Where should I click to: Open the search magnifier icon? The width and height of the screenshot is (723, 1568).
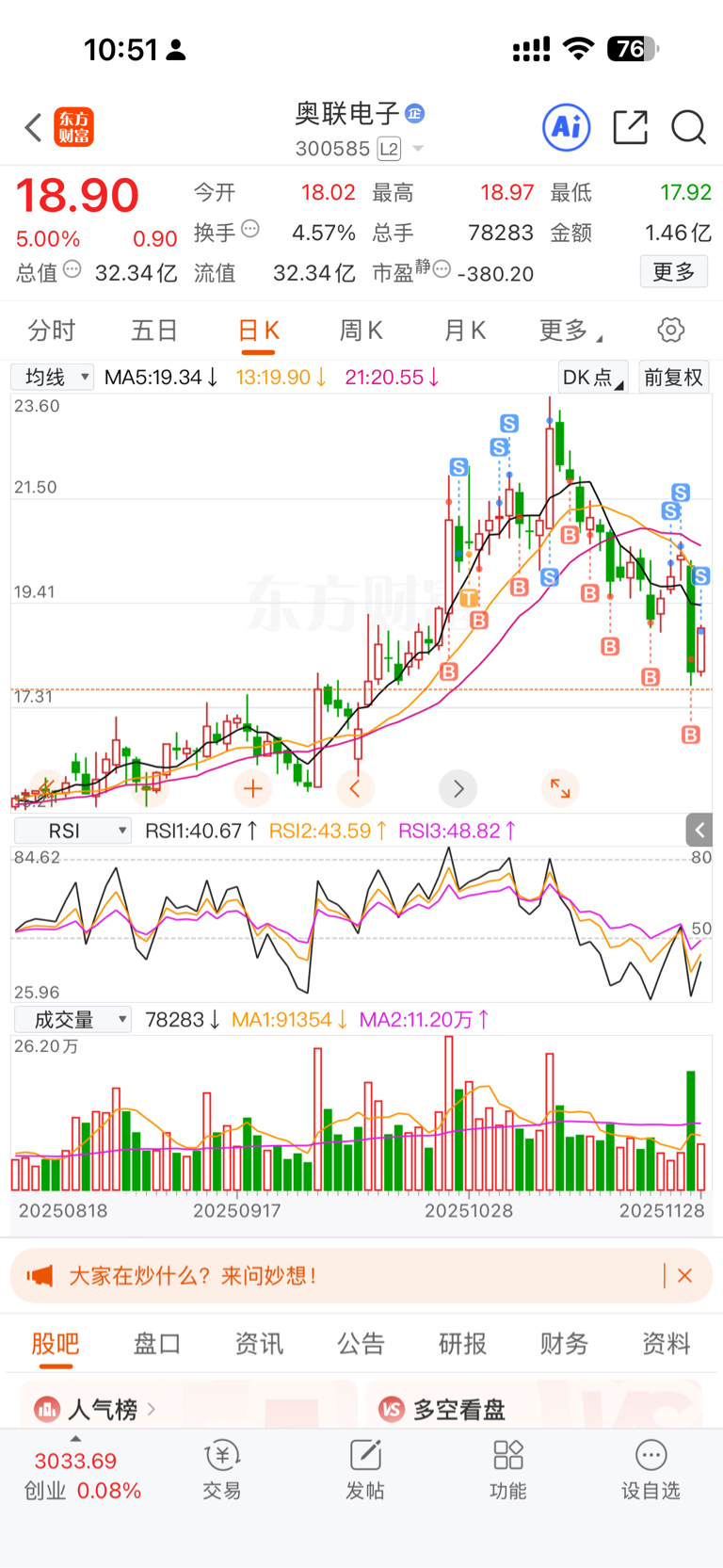click(688, 127)
